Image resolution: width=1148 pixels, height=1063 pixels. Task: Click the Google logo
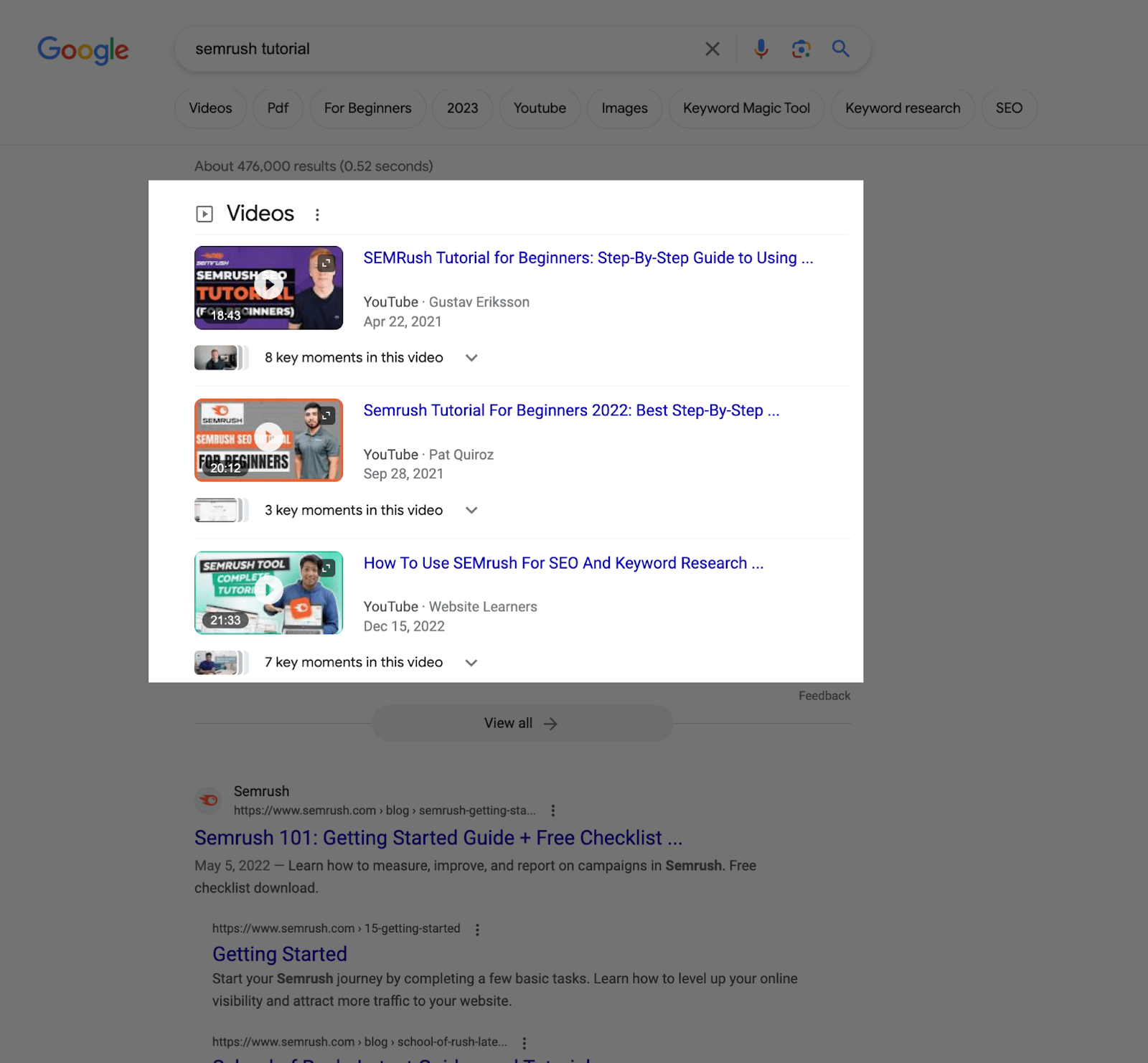[x=83, y=49]
